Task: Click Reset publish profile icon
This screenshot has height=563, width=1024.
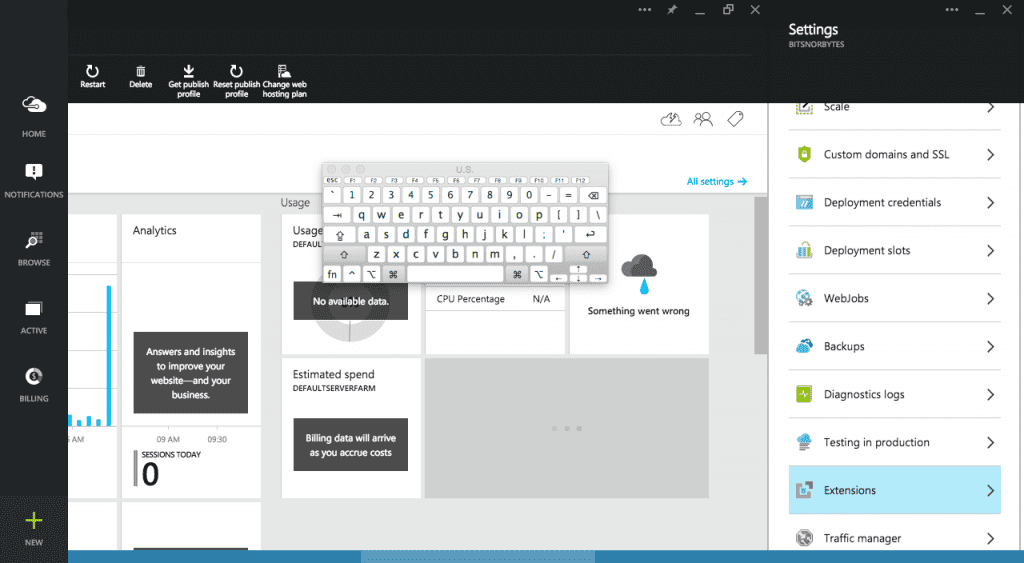Action: pos(236,71)
